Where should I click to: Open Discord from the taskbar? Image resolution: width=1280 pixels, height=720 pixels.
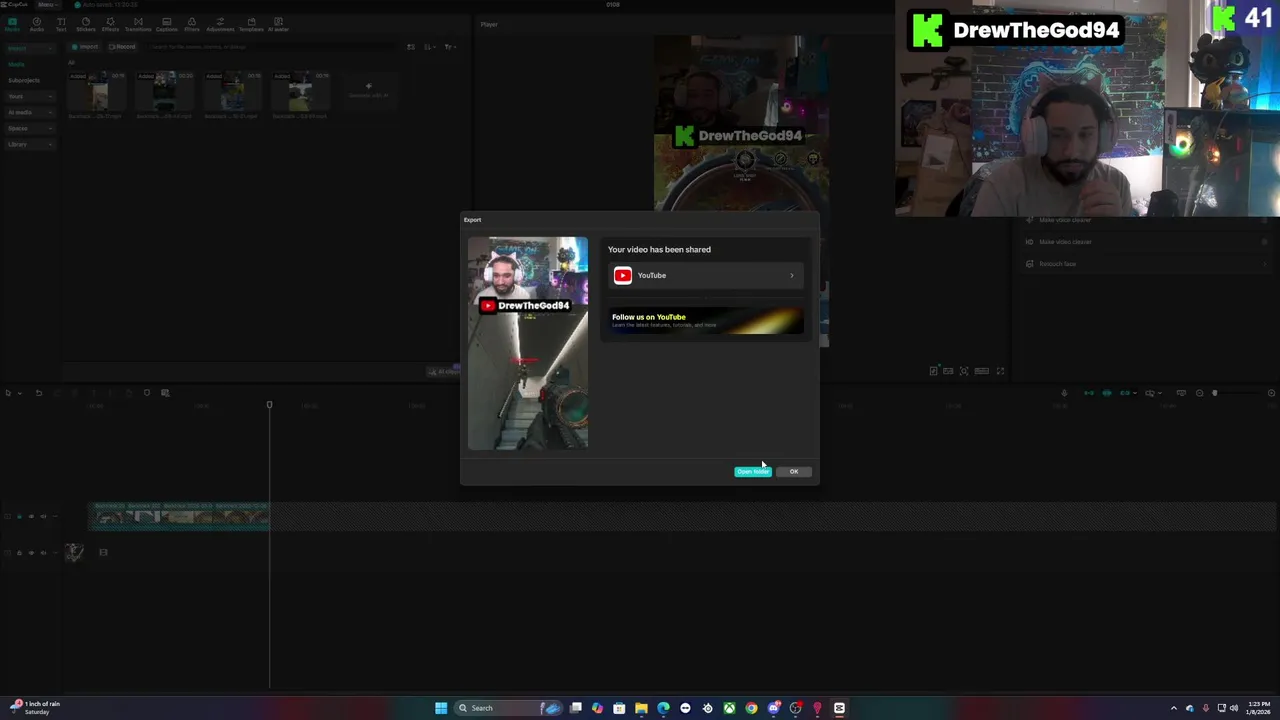tap(773, 708)
